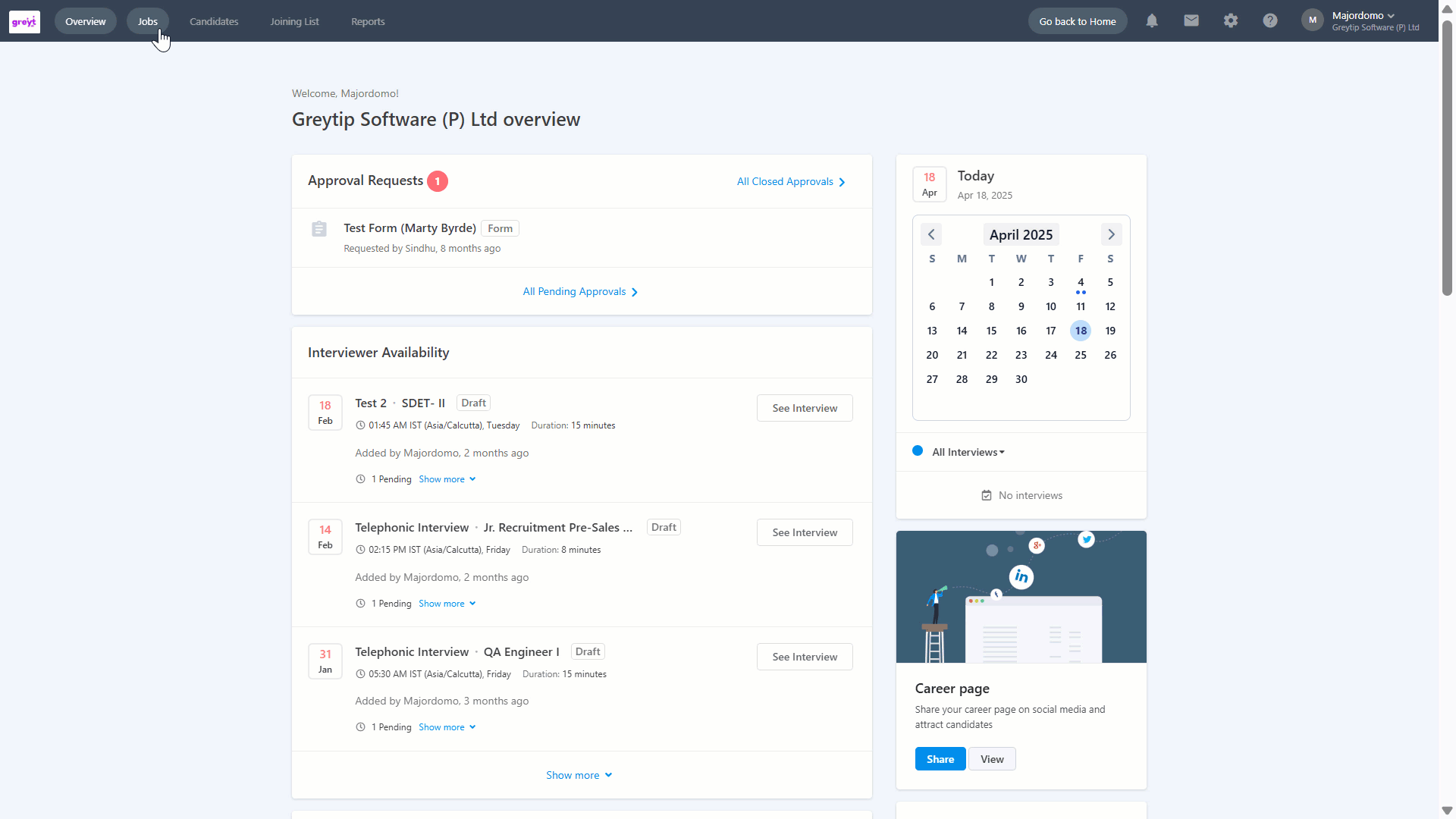Open the Candidates tab
This screenshot has height=819, width=1456.
(214, 21)
